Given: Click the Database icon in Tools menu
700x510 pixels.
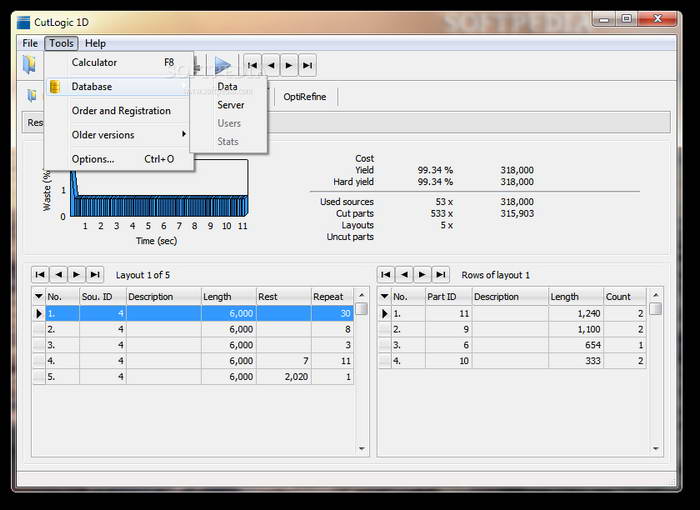Looking at the screenshot, I should click(x=55, y=87).
